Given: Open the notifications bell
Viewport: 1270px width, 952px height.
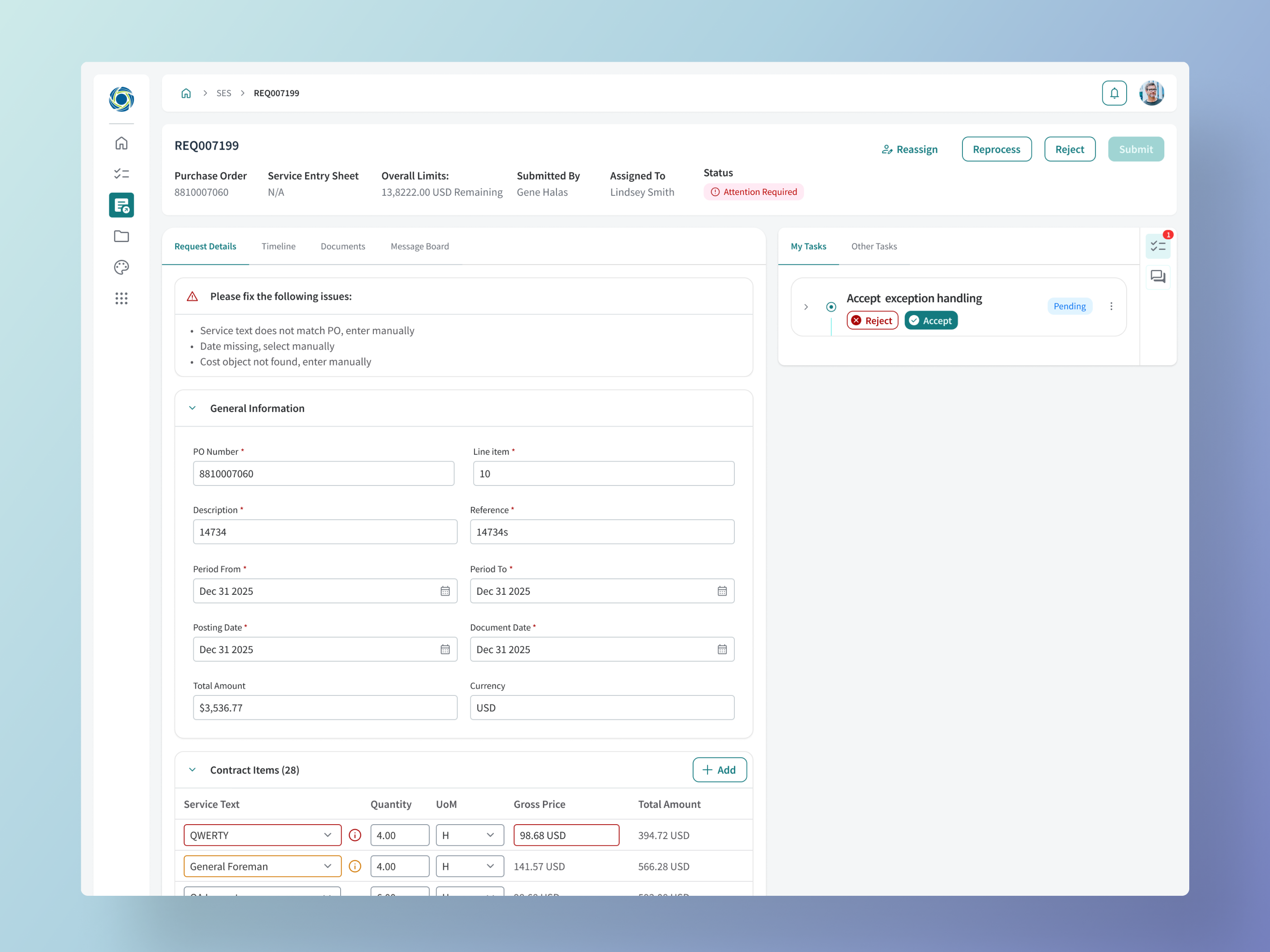Looking at the screenshot, I should pyautogui.click(x=1114, y=93).
